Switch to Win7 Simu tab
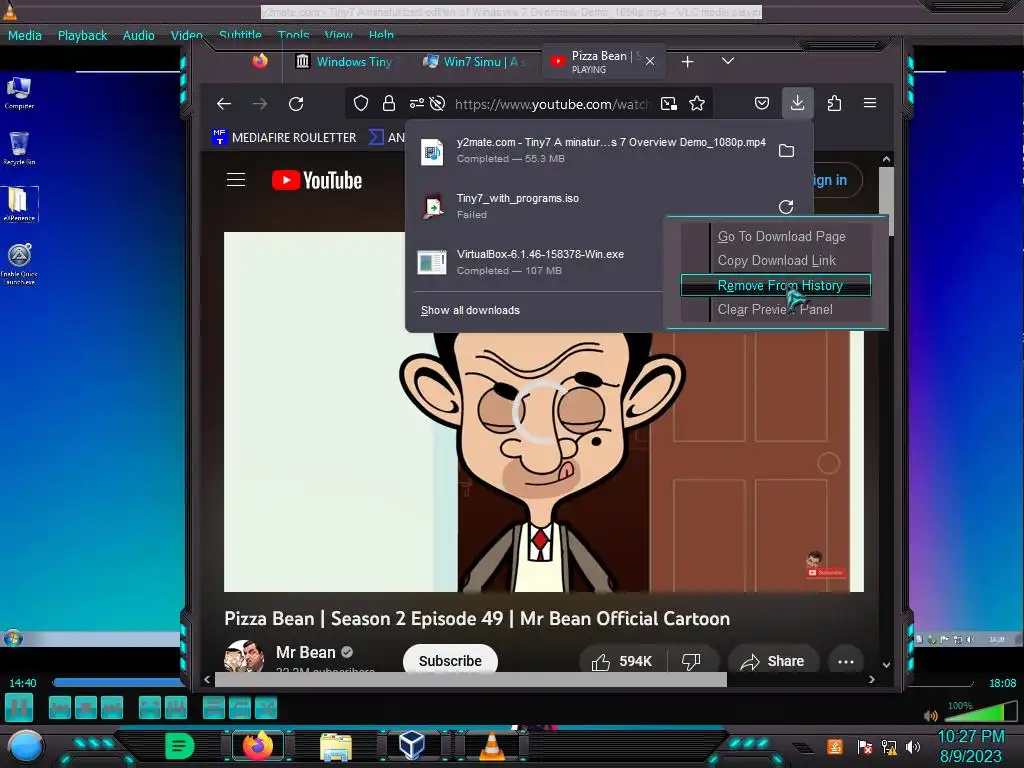1024x768 pixels. tap(476, 61)
